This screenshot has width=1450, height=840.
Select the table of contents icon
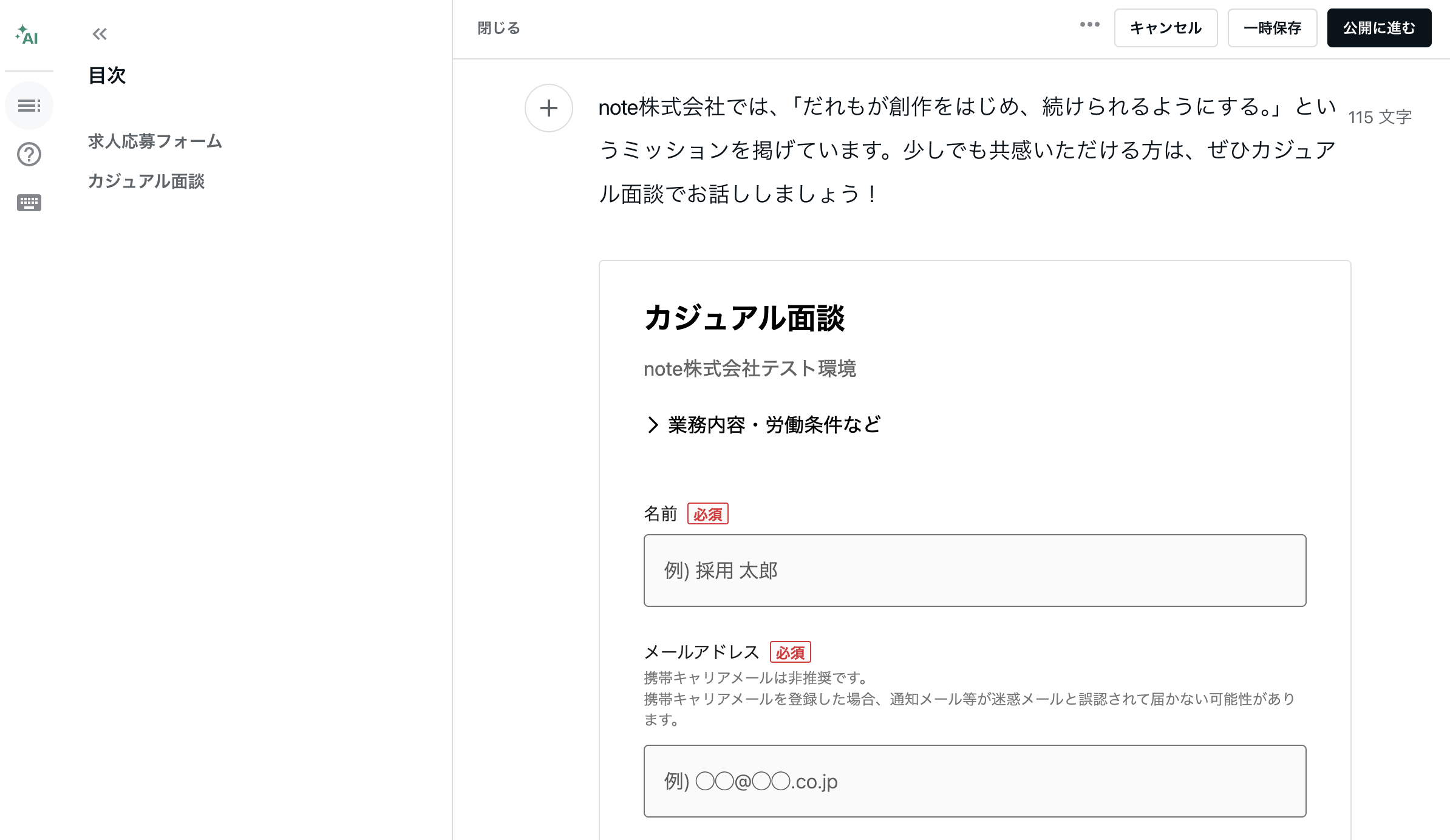[29, 106]
